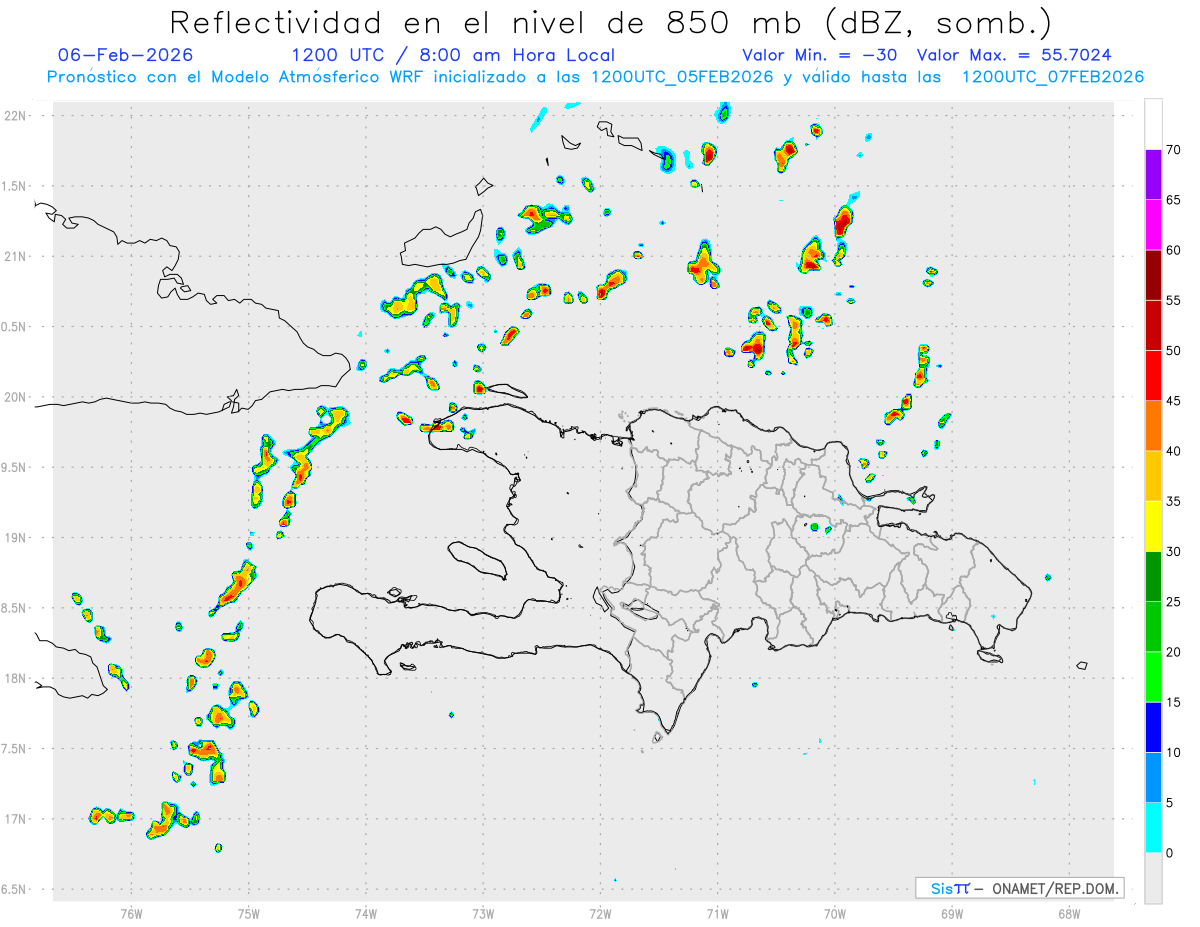The width and height of the screenshot is (1200, 927).
Task: Click the colorbar tick label '55'
Action: (1174, 300)
